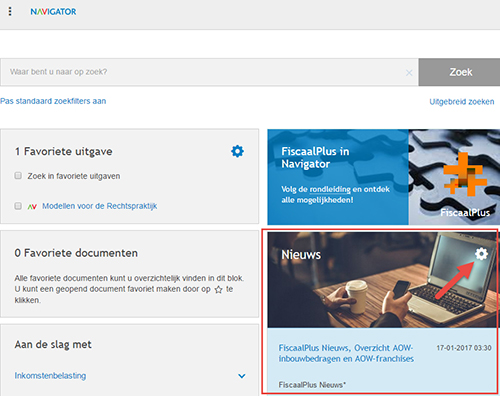Click the '1 Favoriete uitgave' heading
Screen dimensions: 500x396
(x=63, y=152)
